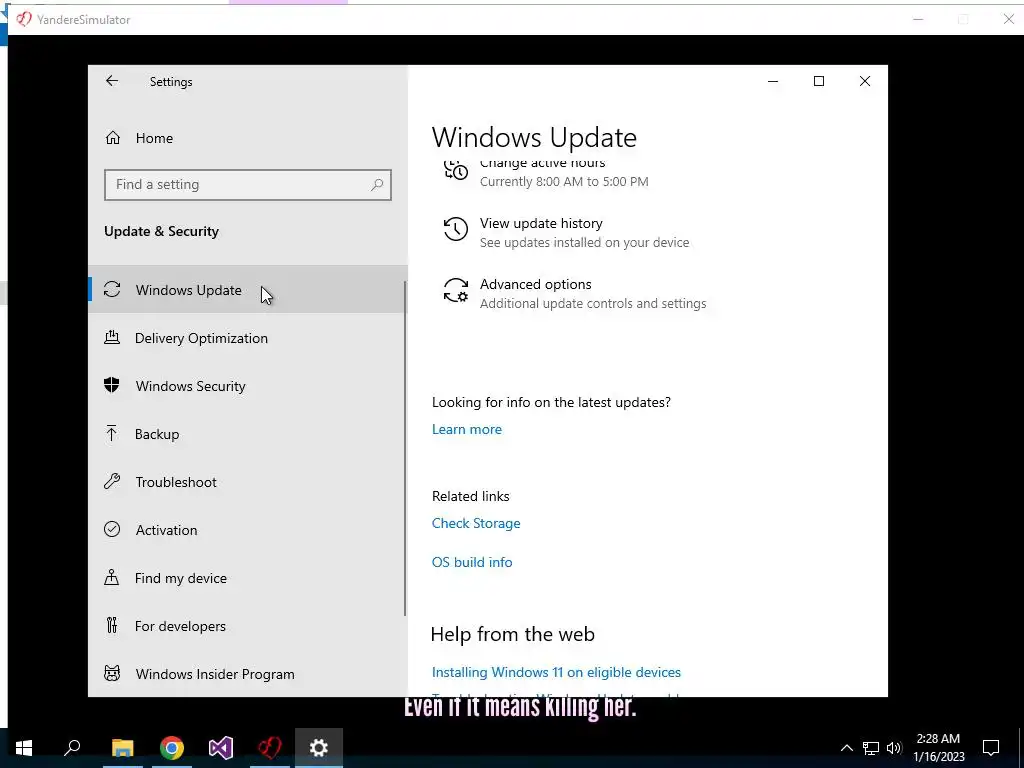The width and height of the screenshot is (1024, 768).
Task: Open the Backup settings page
Action: (248, 434)
